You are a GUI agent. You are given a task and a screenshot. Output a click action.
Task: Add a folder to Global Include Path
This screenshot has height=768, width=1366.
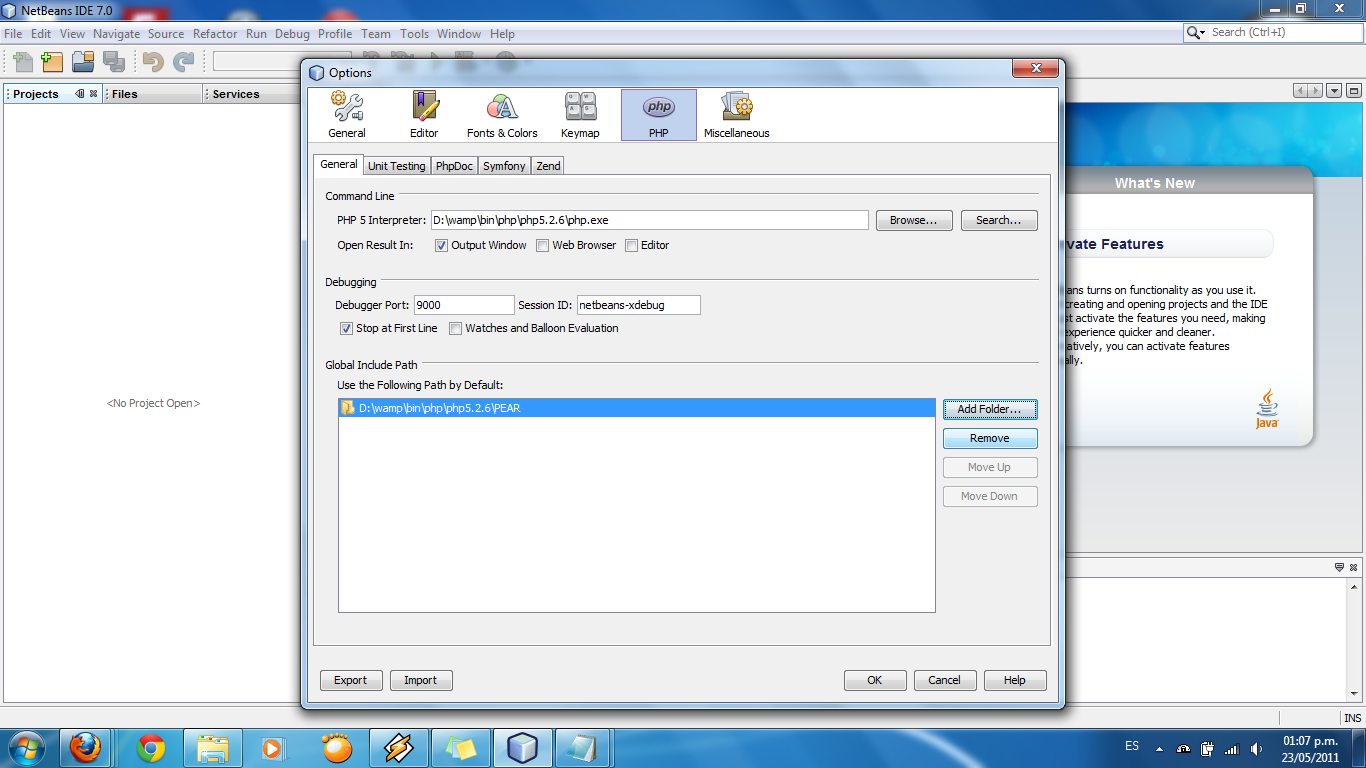click(x=989, y=409)
